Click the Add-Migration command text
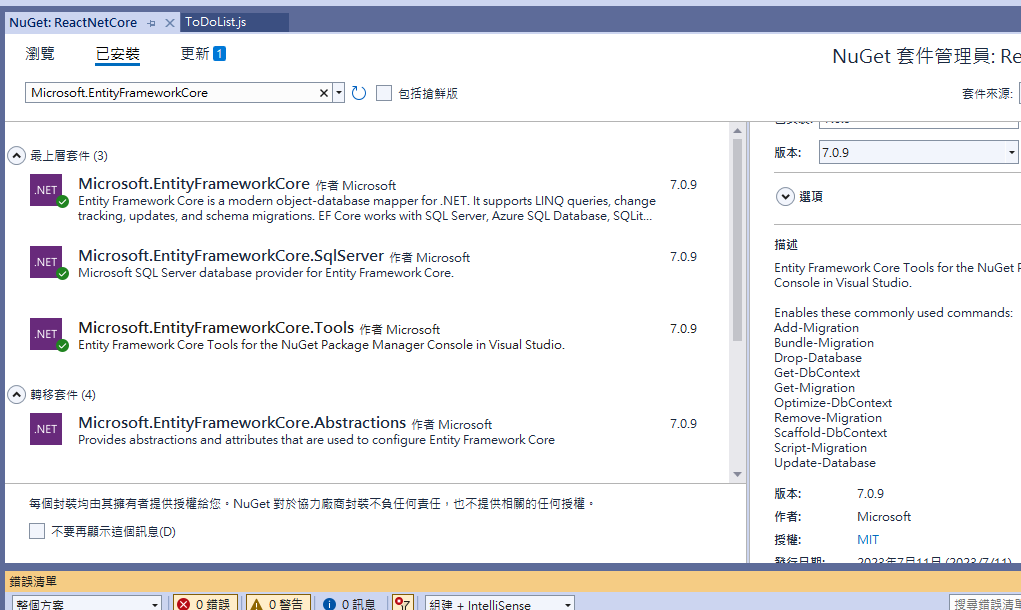 (x=817, y=328)
